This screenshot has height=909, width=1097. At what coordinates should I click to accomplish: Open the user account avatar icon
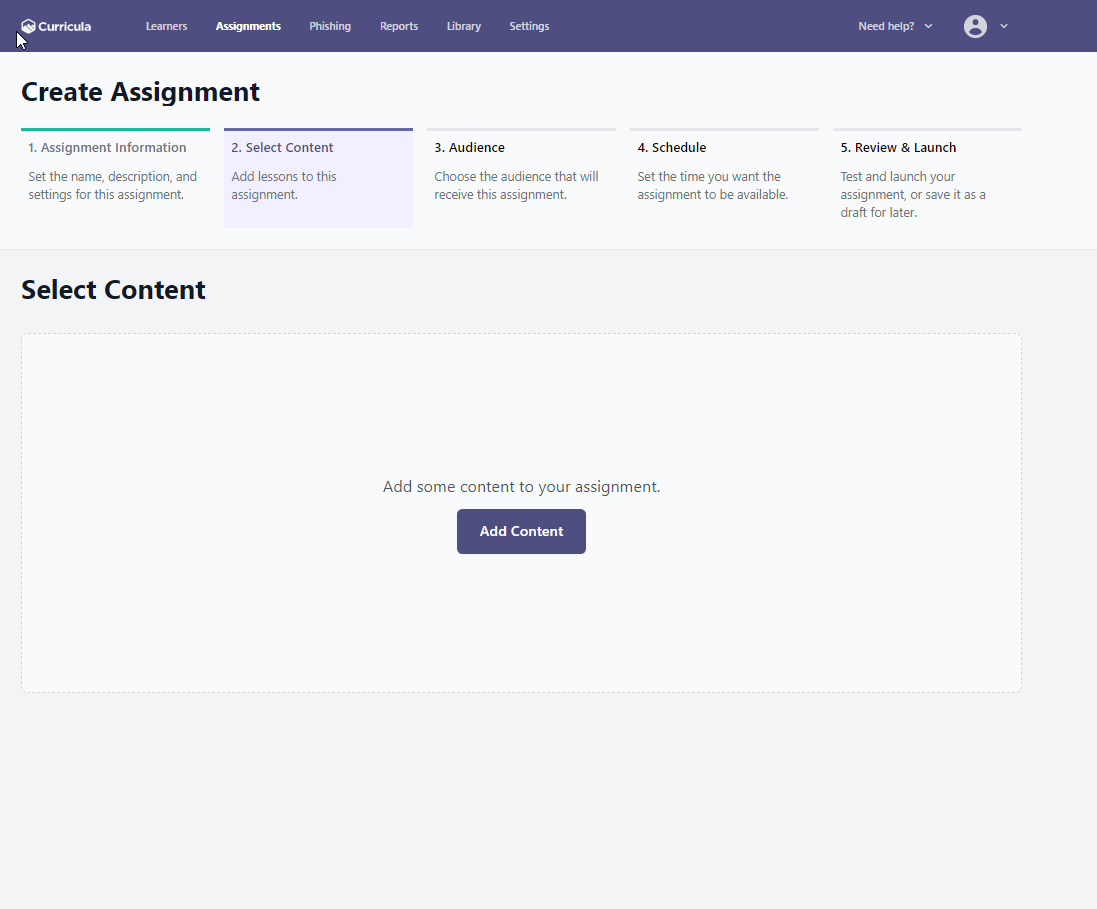click(x=975, y=27)
